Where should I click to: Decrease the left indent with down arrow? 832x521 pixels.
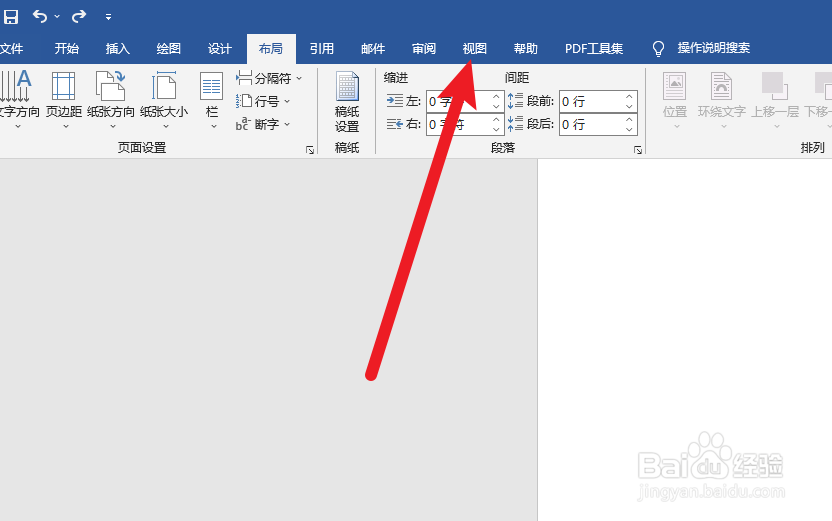[496, 107]
